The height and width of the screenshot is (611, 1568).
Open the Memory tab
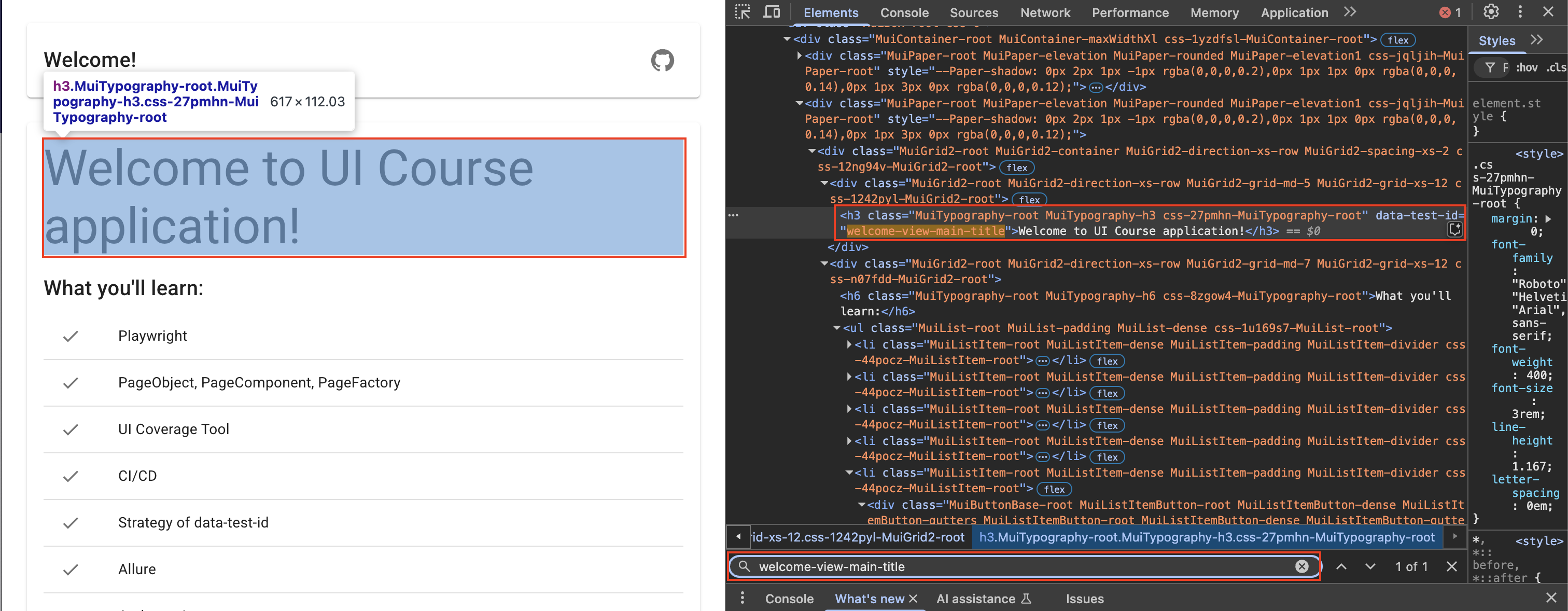[x=1214, y=13]
